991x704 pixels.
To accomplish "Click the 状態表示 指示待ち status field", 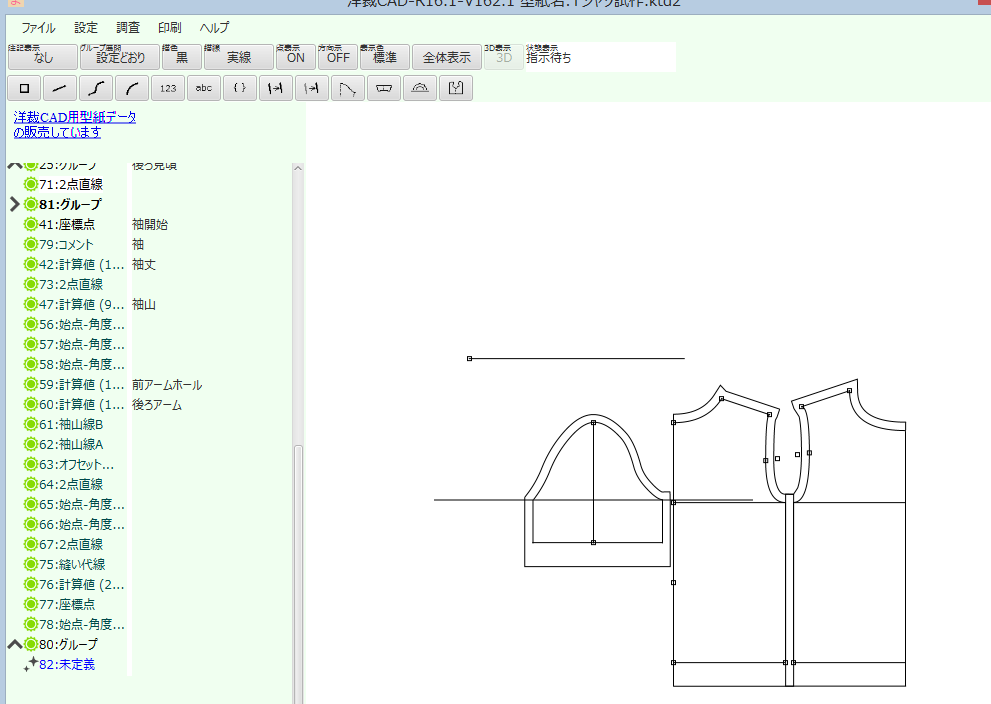I will 600,57.
